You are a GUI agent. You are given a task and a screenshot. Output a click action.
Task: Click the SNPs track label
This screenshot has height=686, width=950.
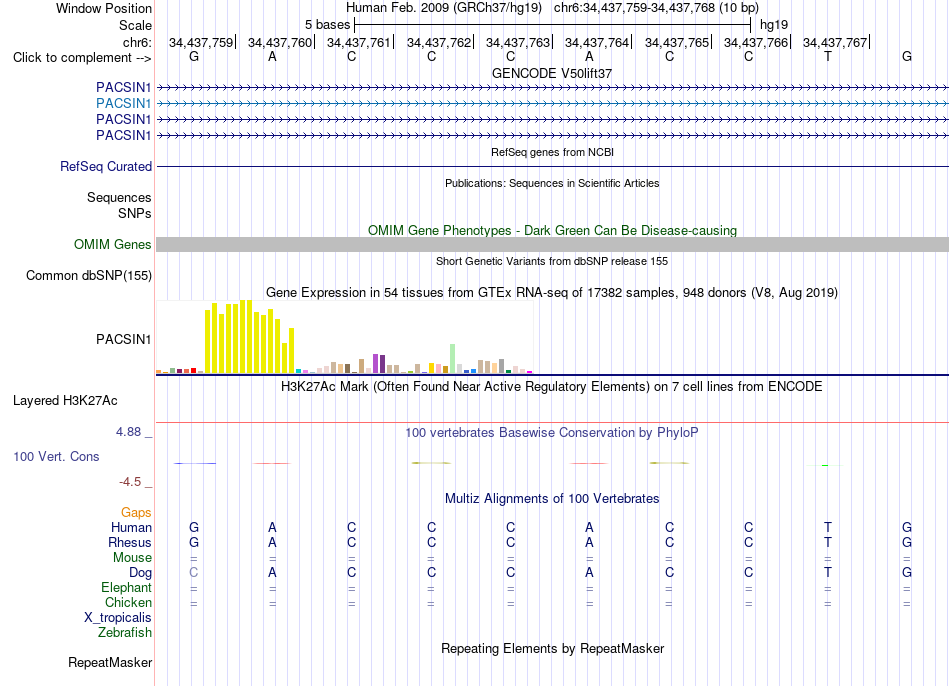135,213
